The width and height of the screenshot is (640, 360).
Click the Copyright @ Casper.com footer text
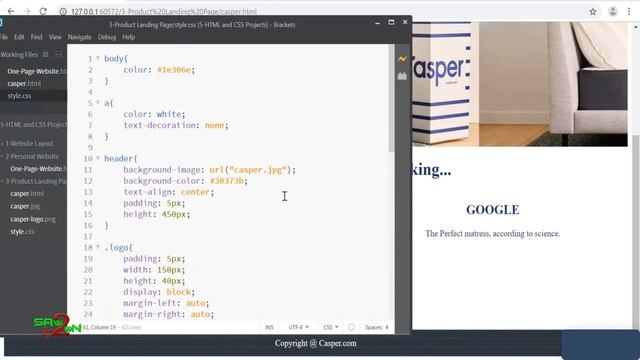316,343
